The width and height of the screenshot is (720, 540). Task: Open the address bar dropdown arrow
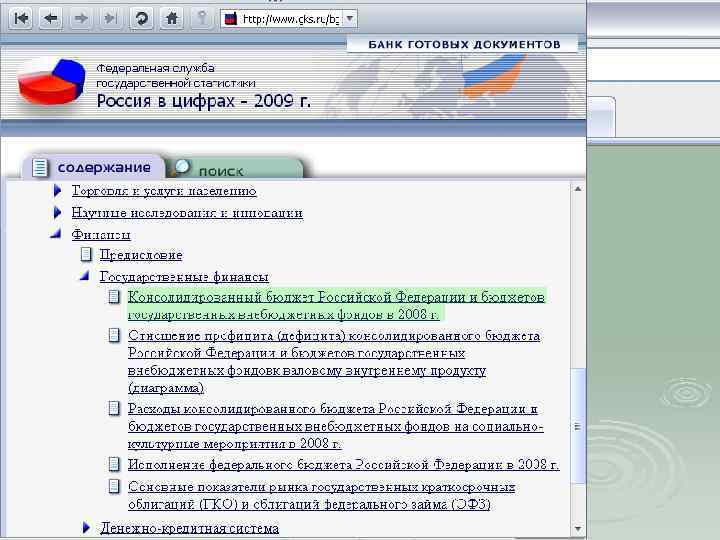350,19
